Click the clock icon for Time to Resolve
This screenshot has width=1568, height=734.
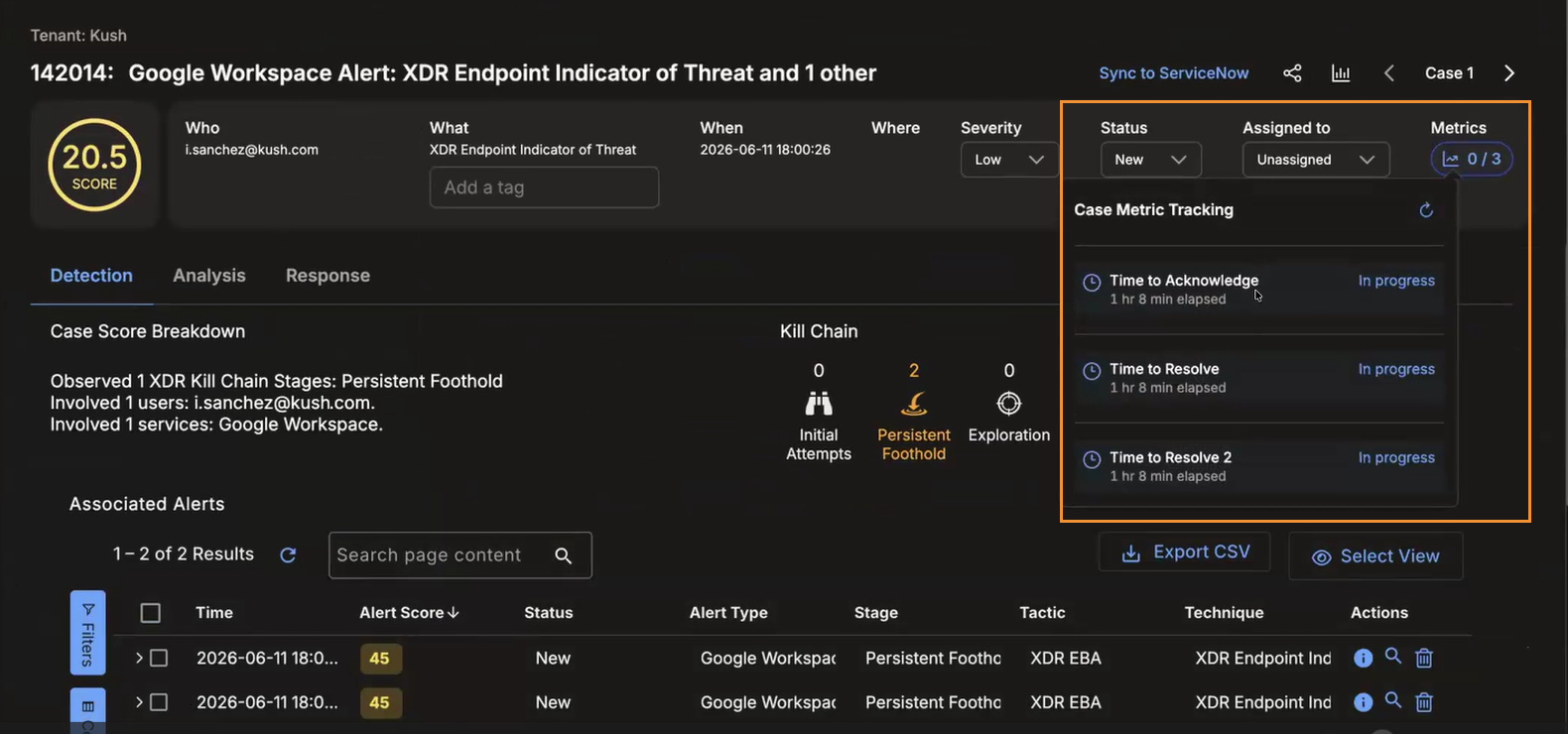[1092, 371]
